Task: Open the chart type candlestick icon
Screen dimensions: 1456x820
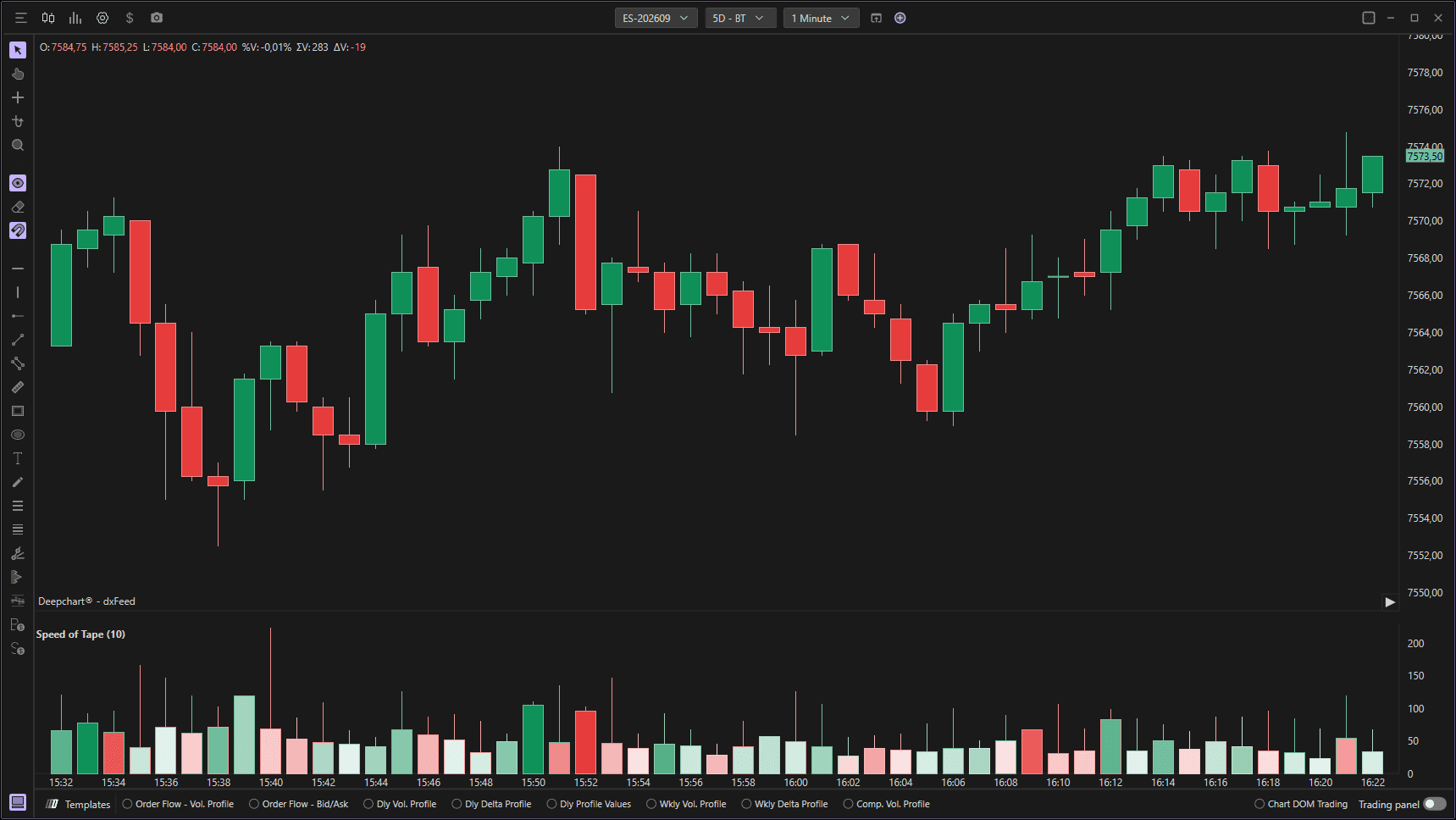Action: 48,18
